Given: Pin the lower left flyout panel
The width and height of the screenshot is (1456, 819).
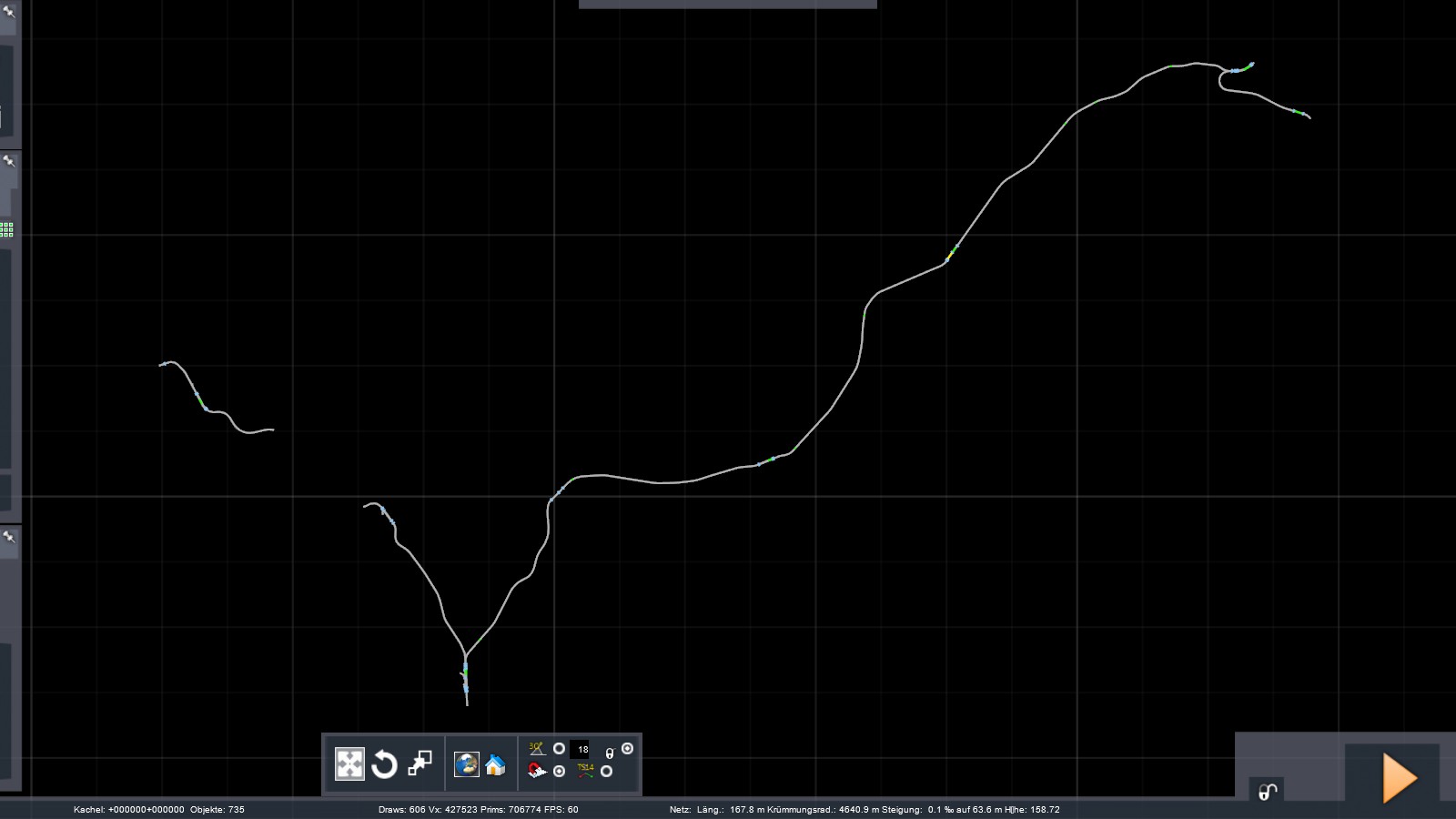Looking at the screenshot, I should (9, 537).
